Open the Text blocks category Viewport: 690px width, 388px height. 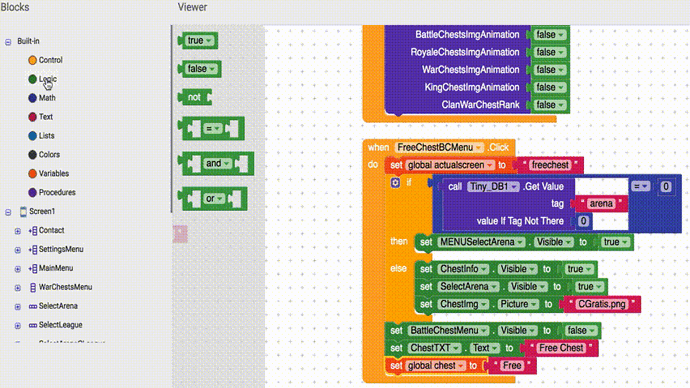tap(40, 117)
